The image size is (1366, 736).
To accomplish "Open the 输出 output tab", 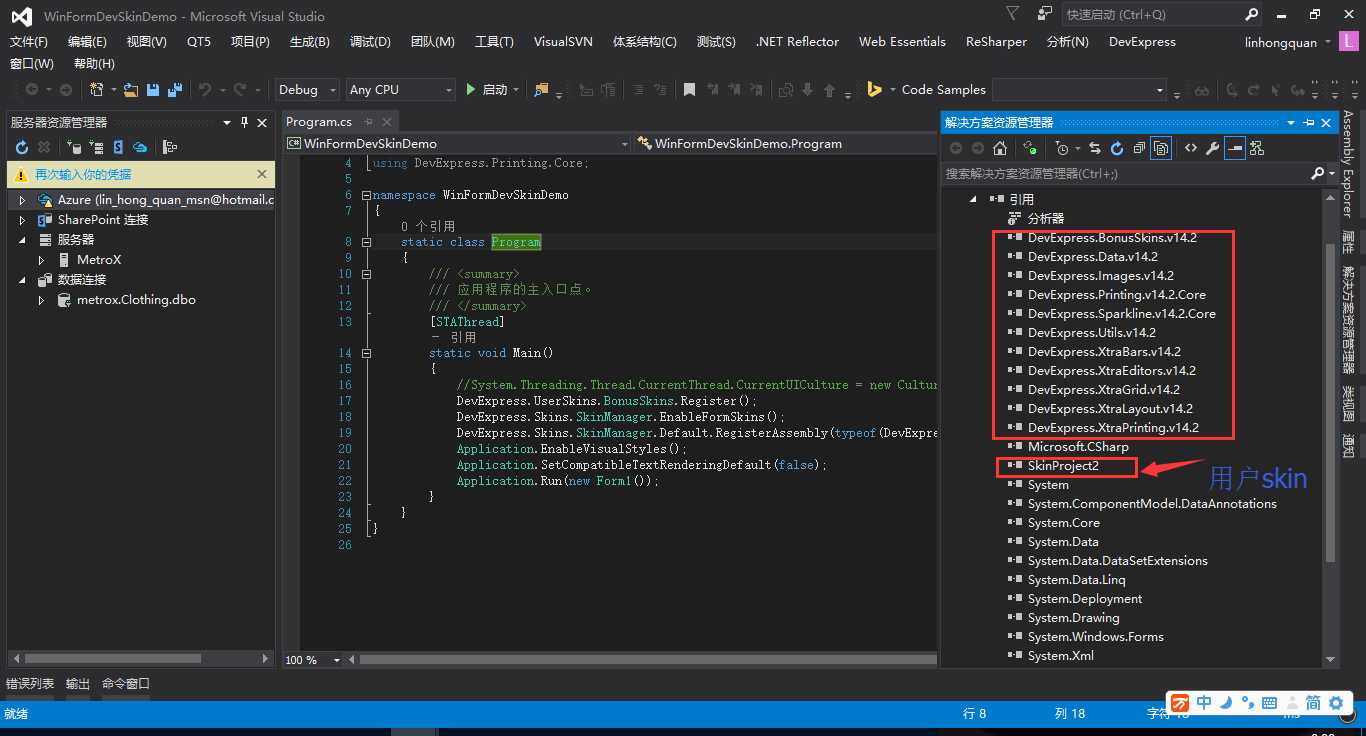I will 78,684.
